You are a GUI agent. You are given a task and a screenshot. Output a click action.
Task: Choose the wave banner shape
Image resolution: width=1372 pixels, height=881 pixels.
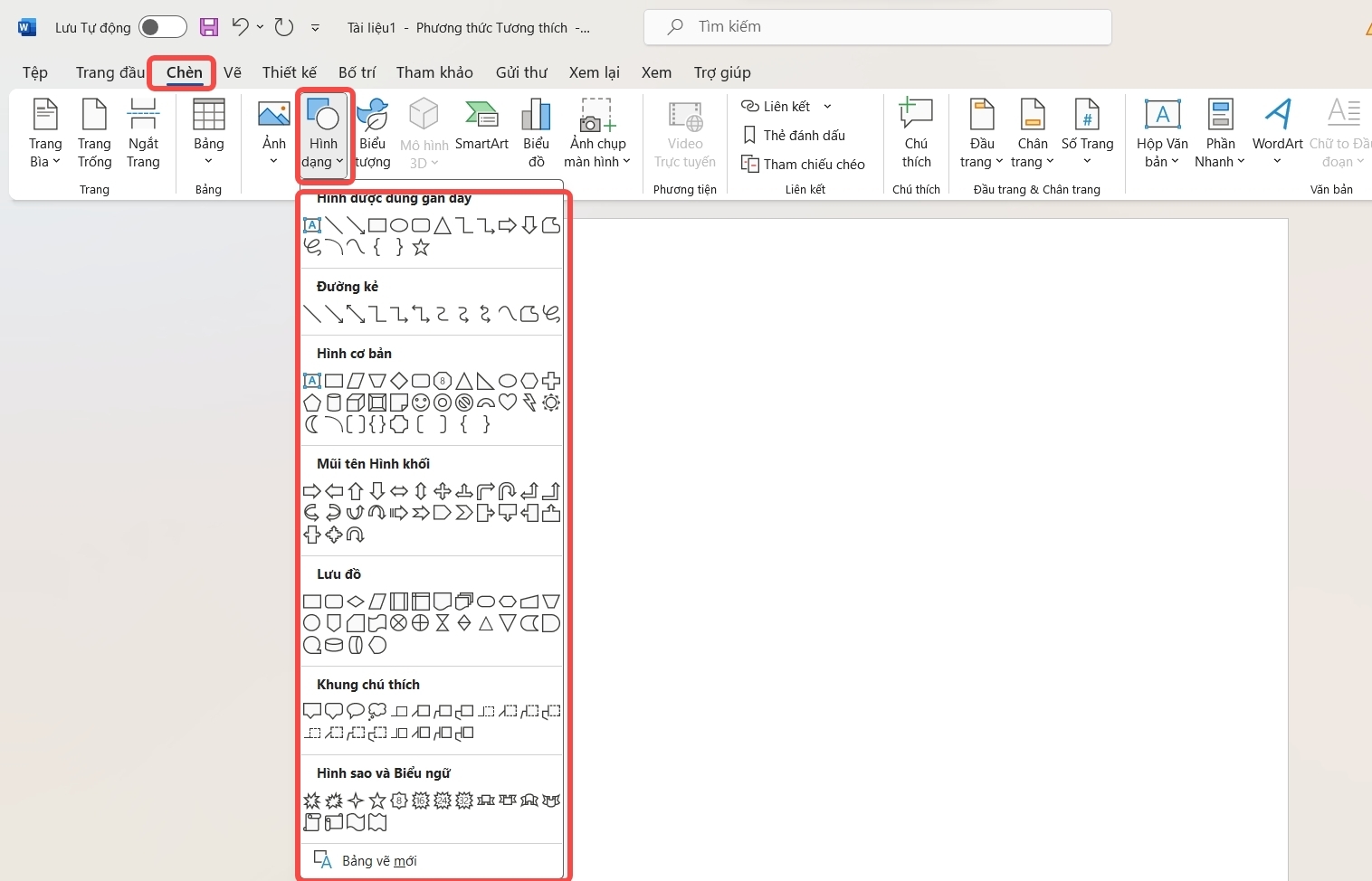coord(356,822)
